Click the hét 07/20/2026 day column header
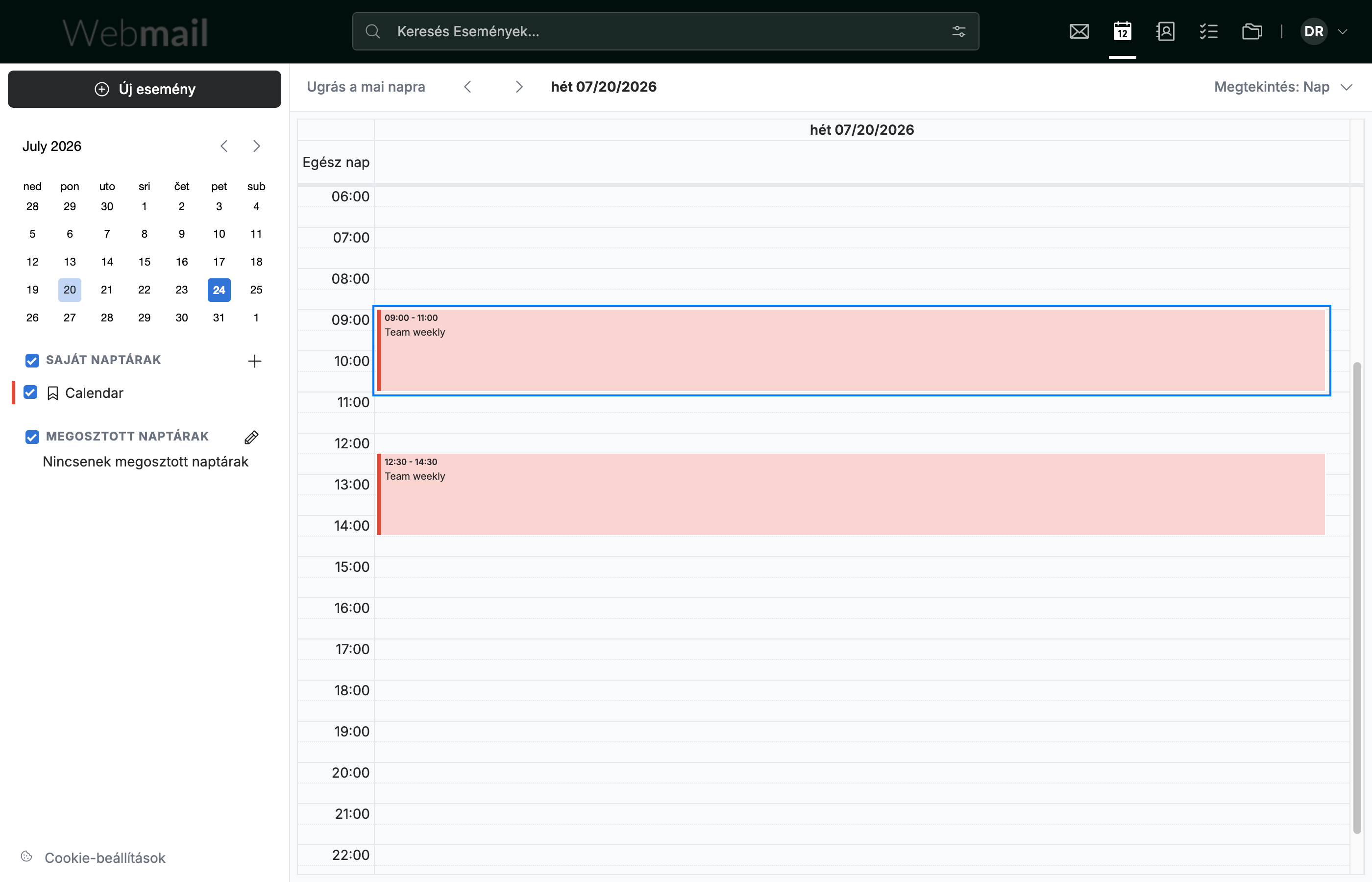Image resolution: width=1372 pixels, height=882 pixels. tap(862, 129)
